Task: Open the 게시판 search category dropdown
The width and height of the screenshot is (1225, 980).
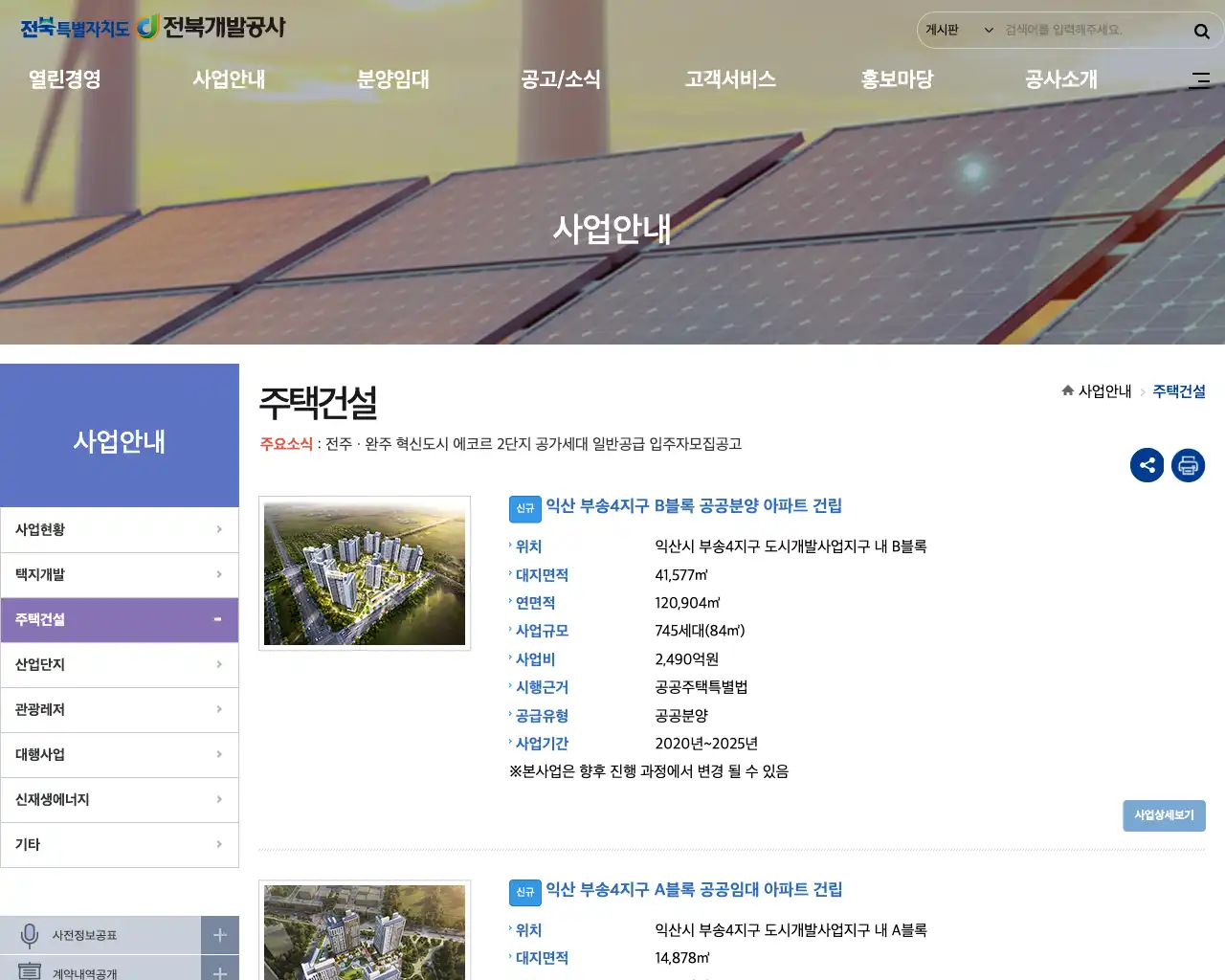Action: point(959,31)
